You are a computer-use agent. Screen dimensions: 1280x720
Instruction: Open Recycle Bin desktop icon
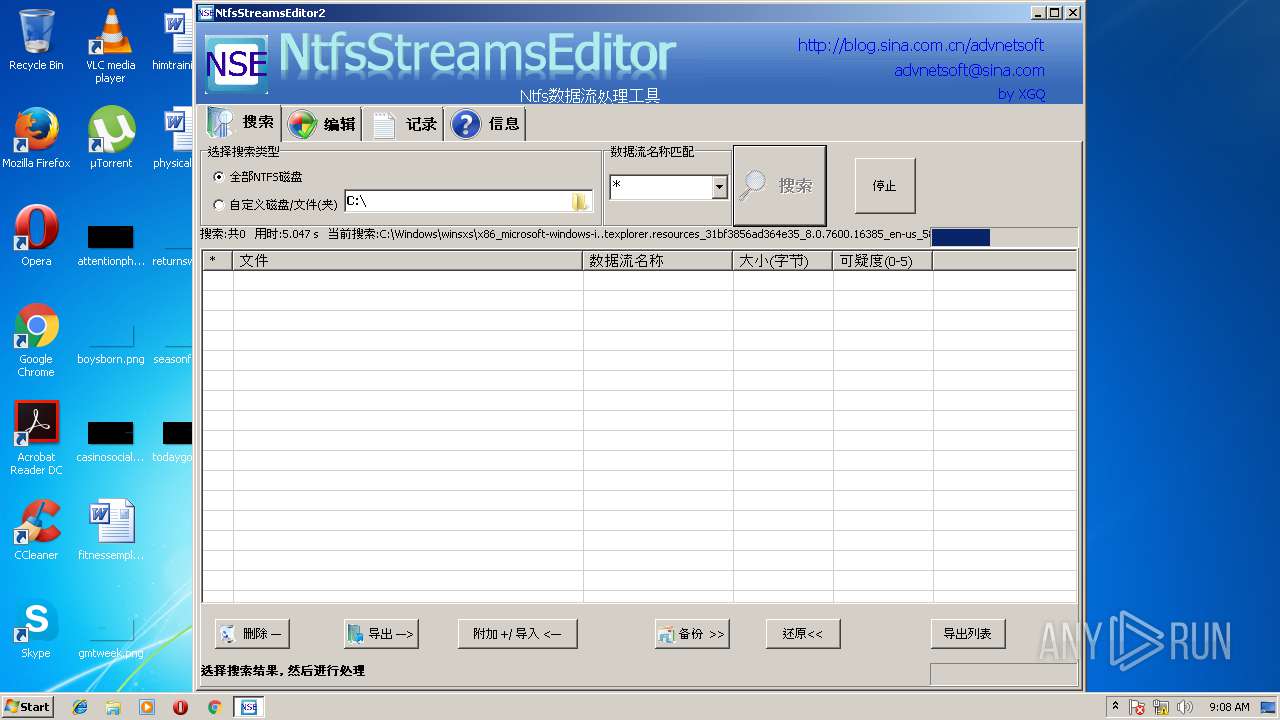pyautogui.click(x=36, y=40)
